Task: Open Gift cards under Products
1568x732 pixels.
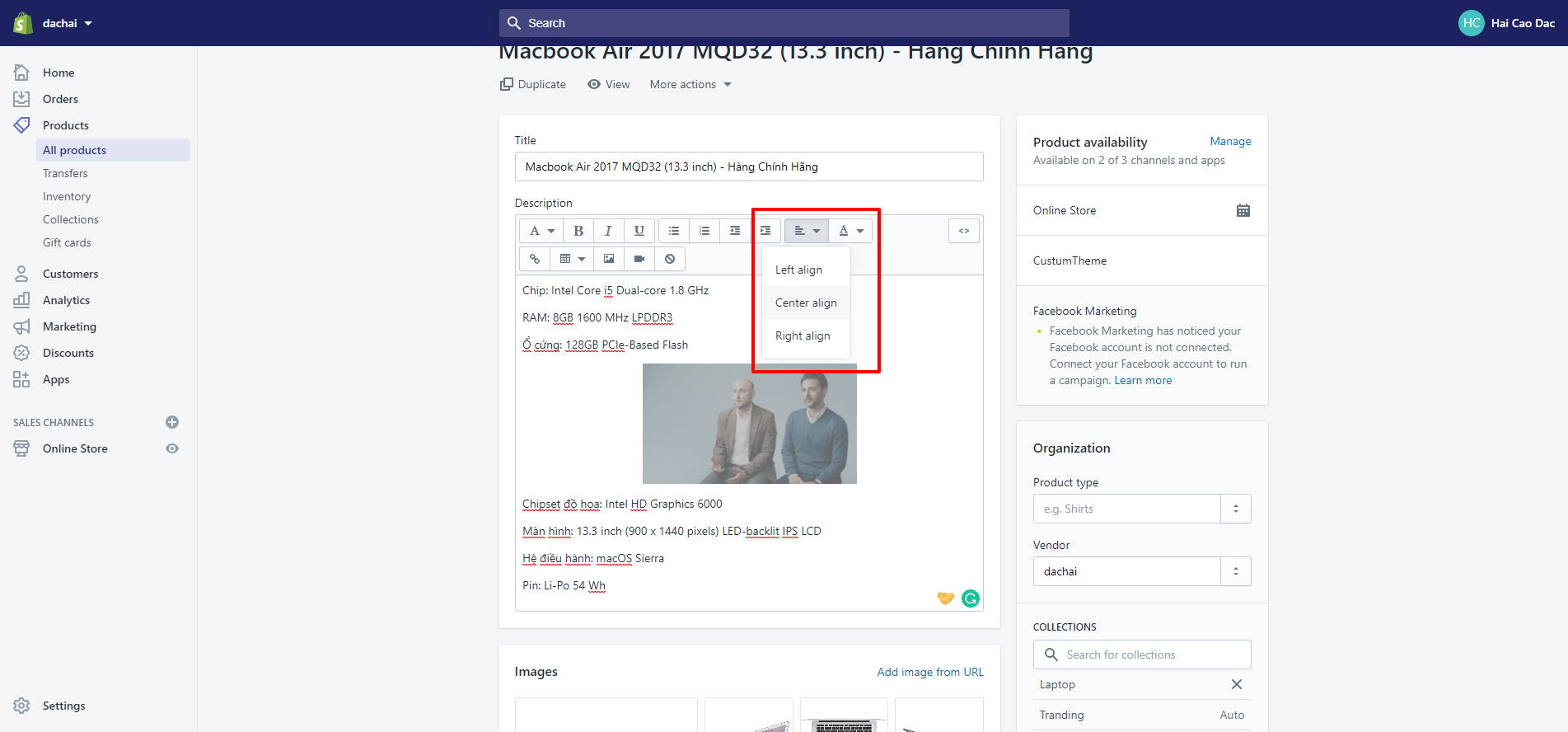Action: (x=67, y=242)
